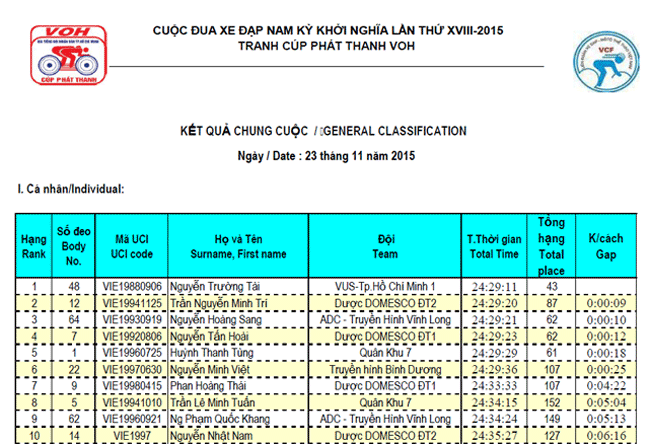
Task: Click the 'TRANH CÚP PHÁT THANH VOH' subtitle
Action: tap(327, 46)
